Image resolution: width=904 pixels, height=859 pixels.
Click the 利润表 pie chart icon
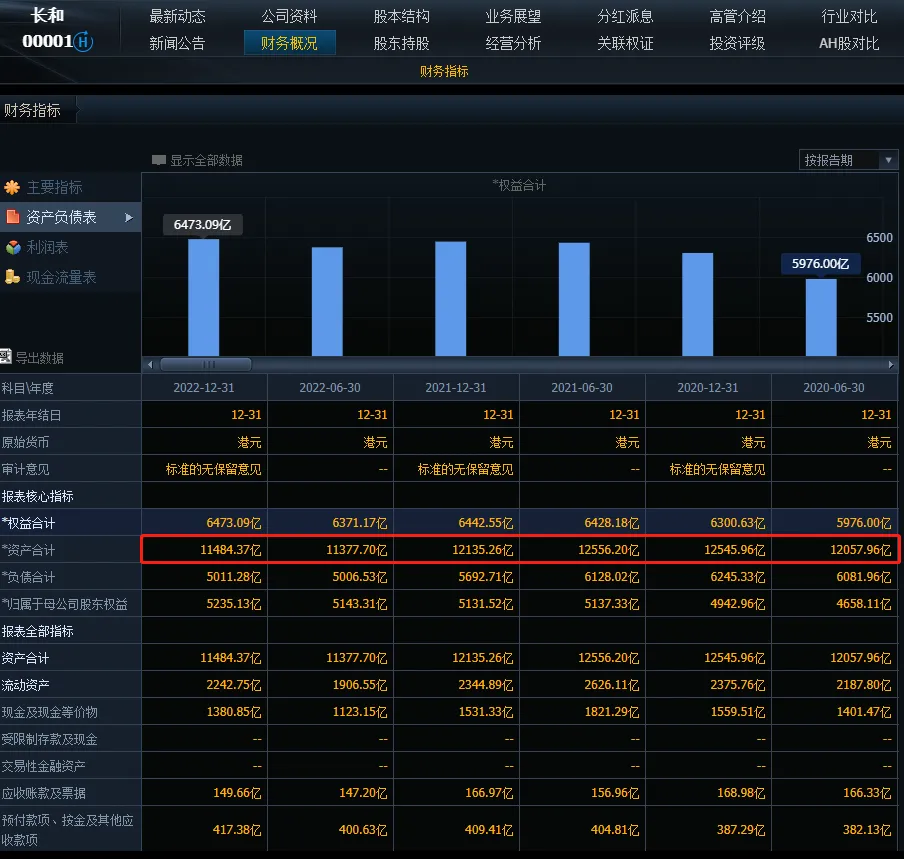click(x=12, y=247)
